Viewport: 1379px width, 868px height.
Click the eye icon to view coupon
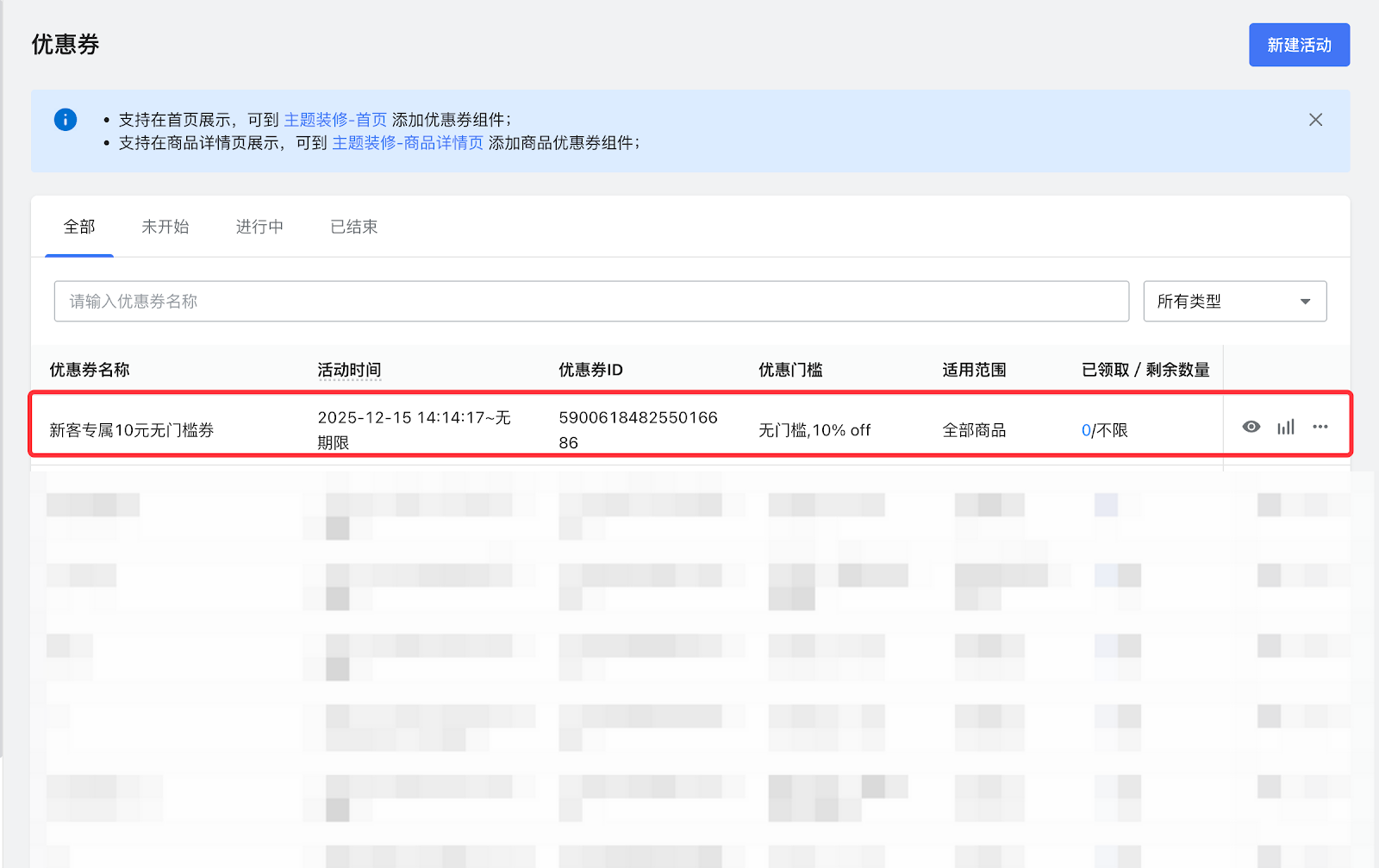[1251, 427]
